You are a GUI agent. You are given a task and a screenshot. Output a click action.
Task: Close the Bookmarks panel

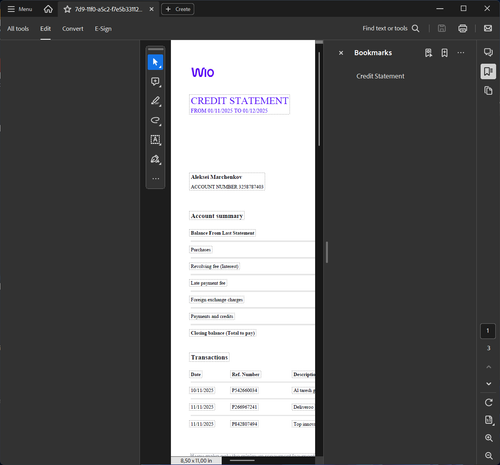click(x=341, y=53)
